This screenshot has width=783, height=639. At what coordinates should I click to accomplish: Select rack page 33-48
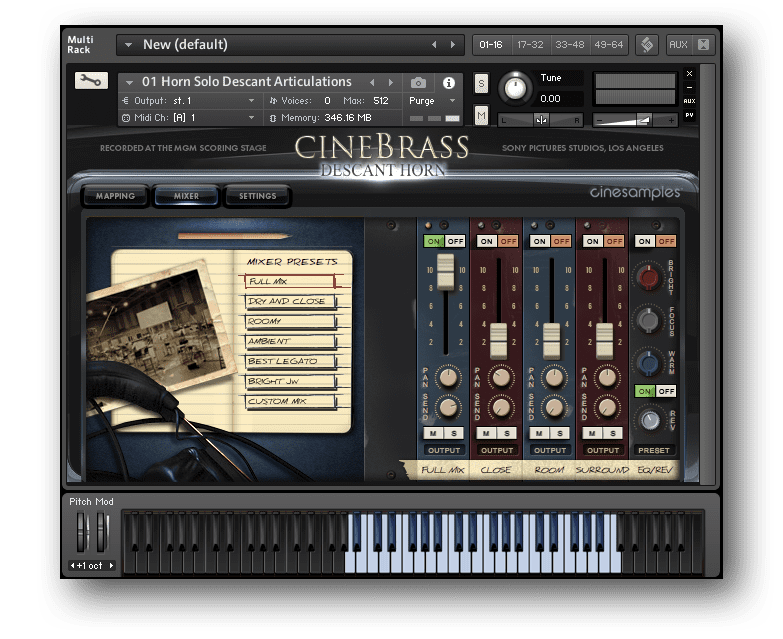tap(570, 44)
